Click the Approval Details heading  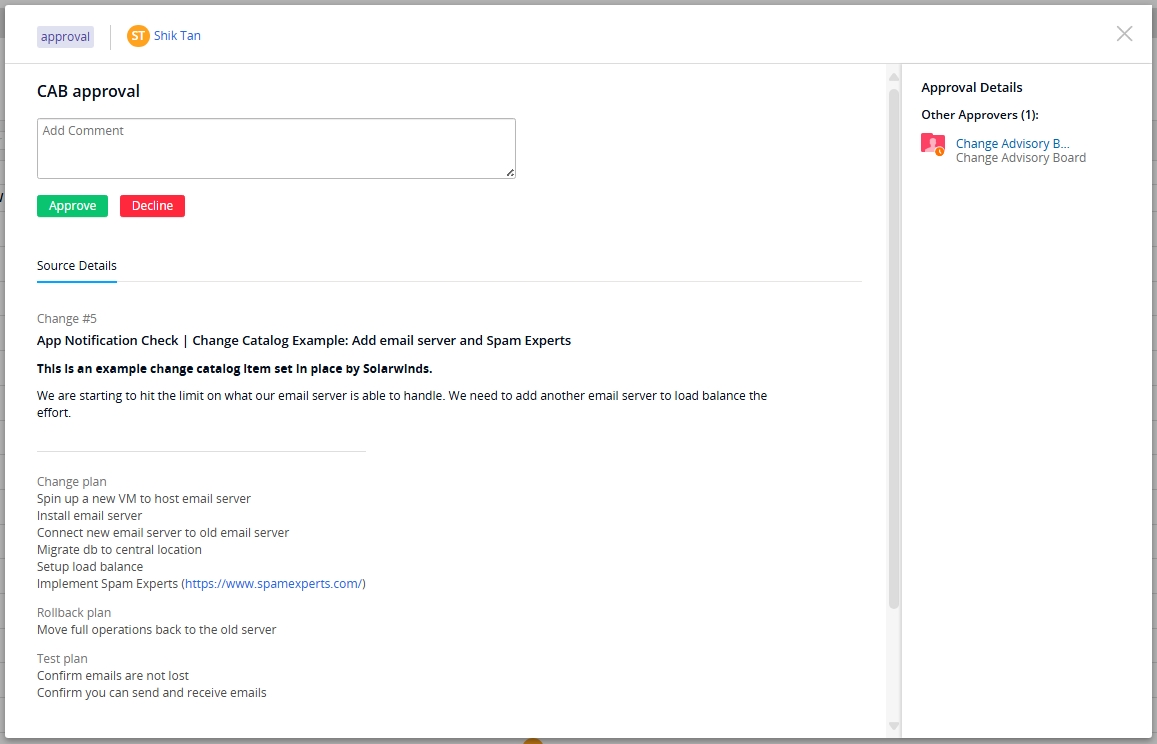pos(972,88)
